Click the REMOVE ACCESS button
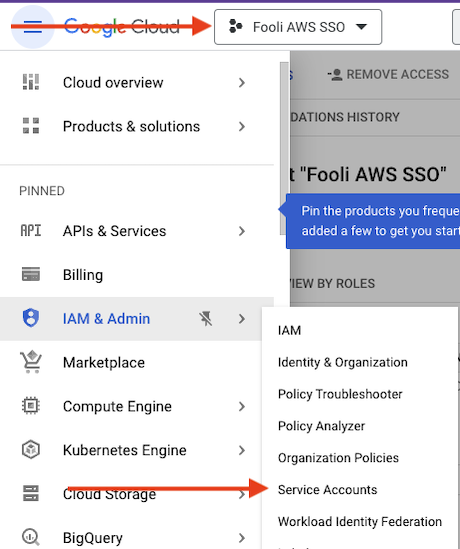Image resolution: width=460 pixels, height=549 pixels. point(388,74)
